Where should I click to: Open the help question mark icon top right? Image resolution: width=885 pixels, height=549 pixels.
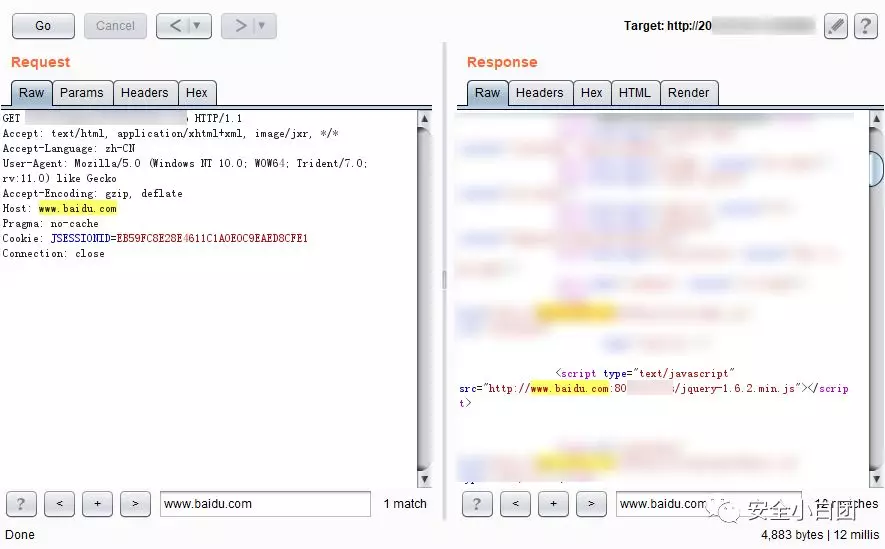(865, 26)
